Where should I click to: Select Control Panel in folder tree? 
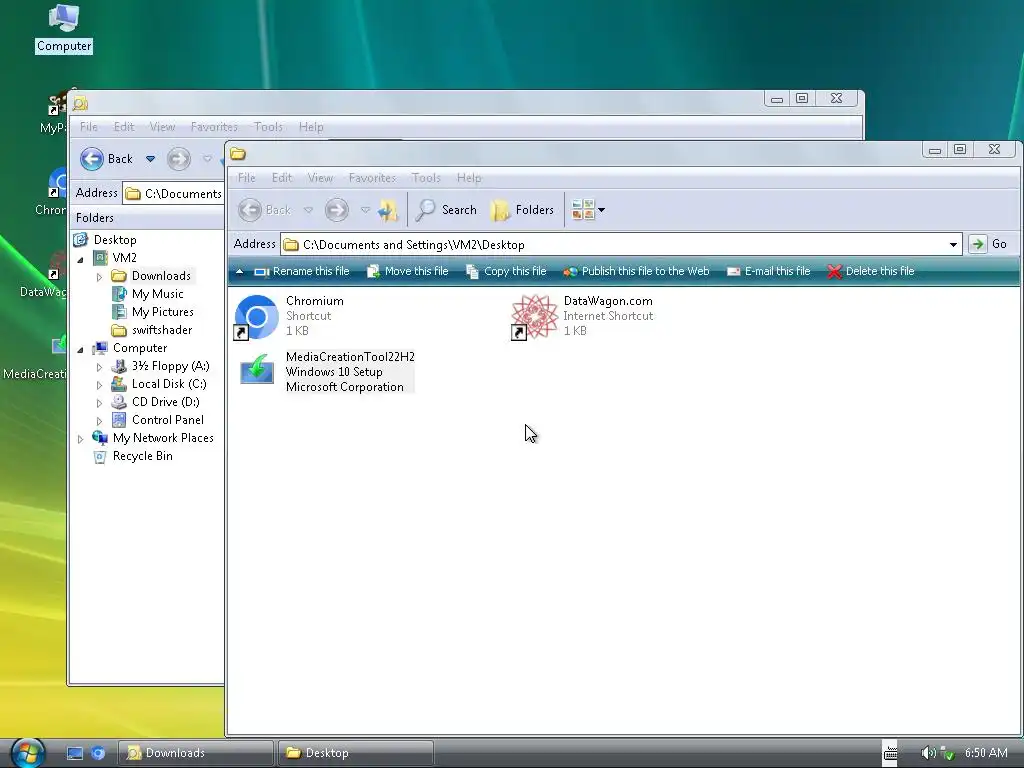point(167,420)
